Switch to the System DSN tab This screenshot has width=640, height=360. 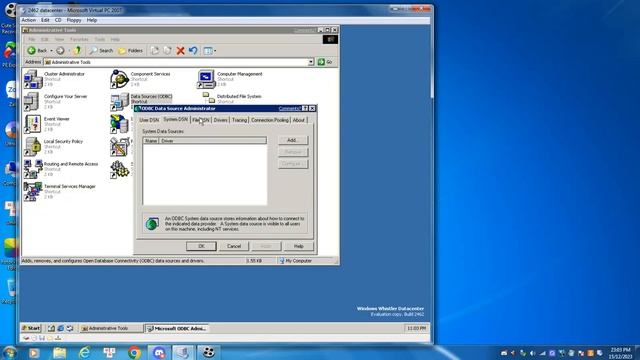coord(176,119)
